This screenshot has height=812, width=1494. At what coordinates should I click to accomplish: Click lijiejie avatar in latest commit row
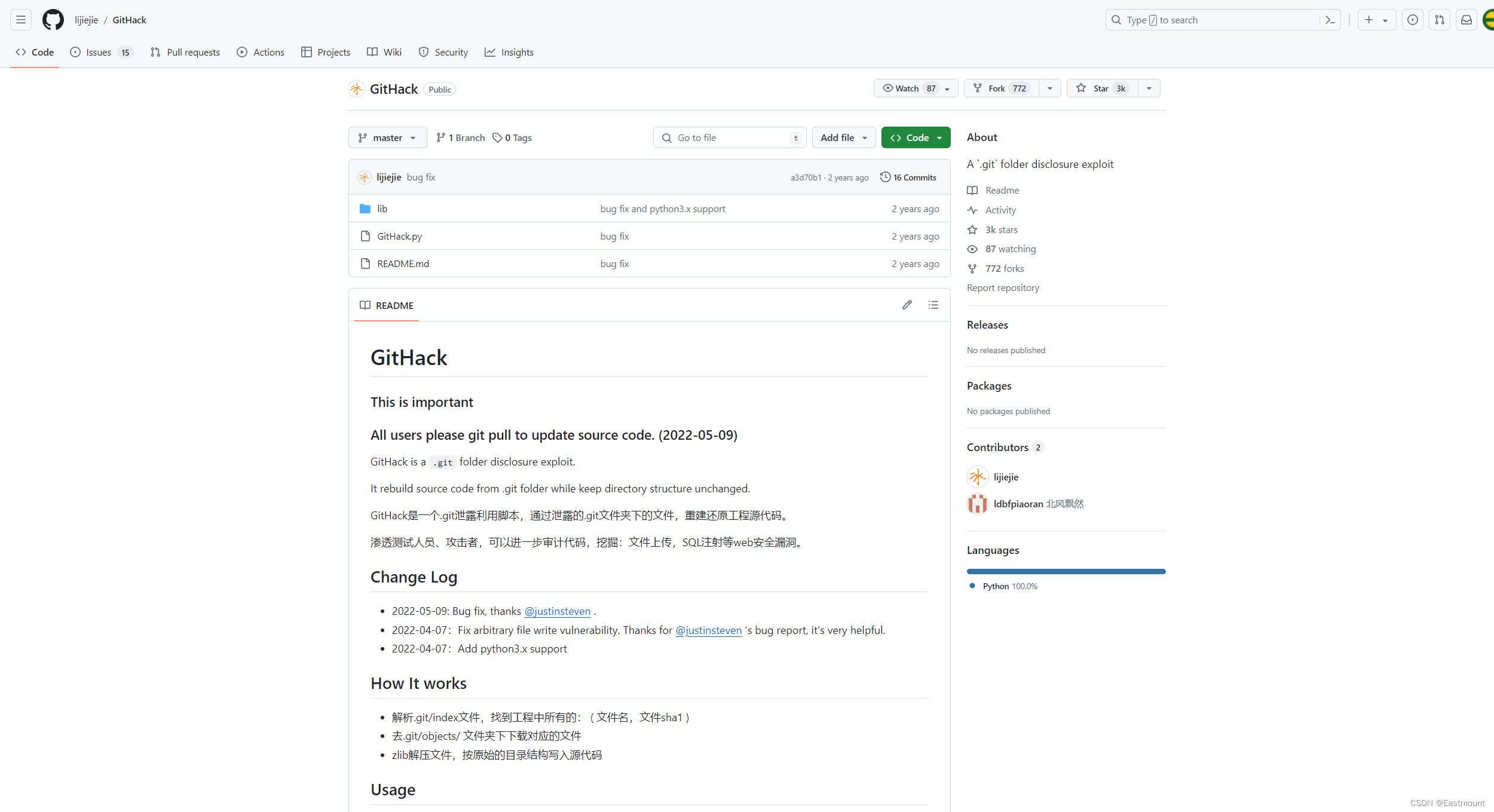coord(365,177)
